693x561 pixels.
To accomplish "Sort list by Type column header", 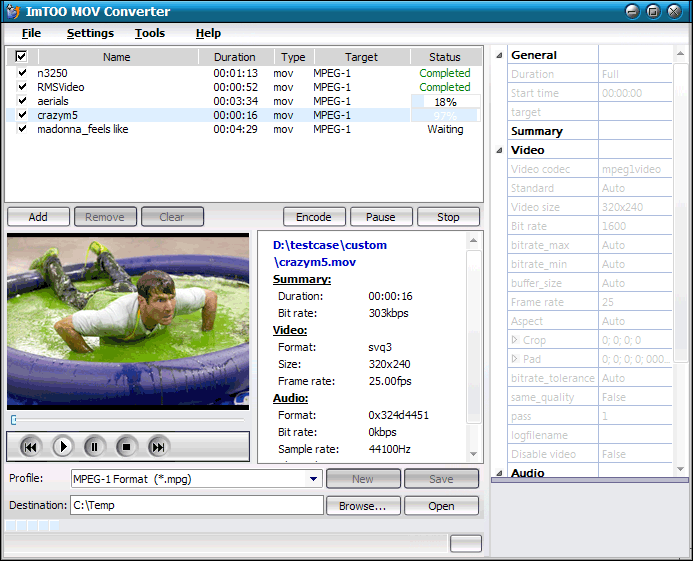I will tap(293, 57).
